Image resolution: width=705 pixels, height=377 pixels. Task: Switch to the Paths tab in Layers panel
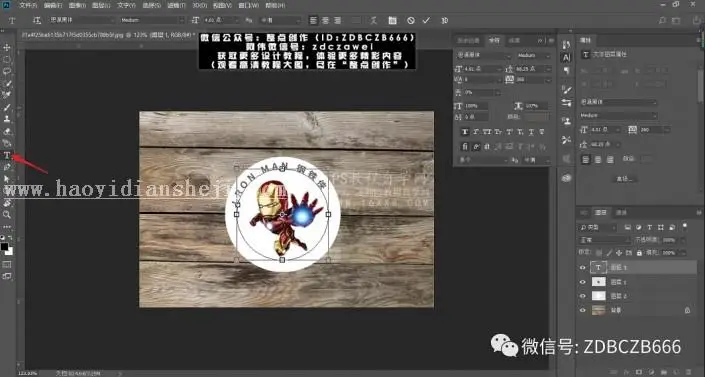[621, 212]
